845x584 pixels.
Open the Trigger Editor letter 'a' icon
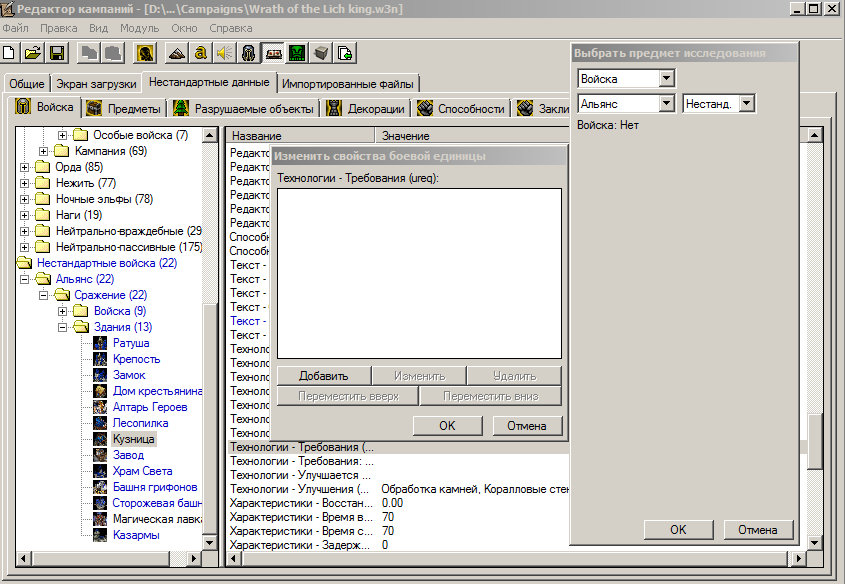(200, 53)
